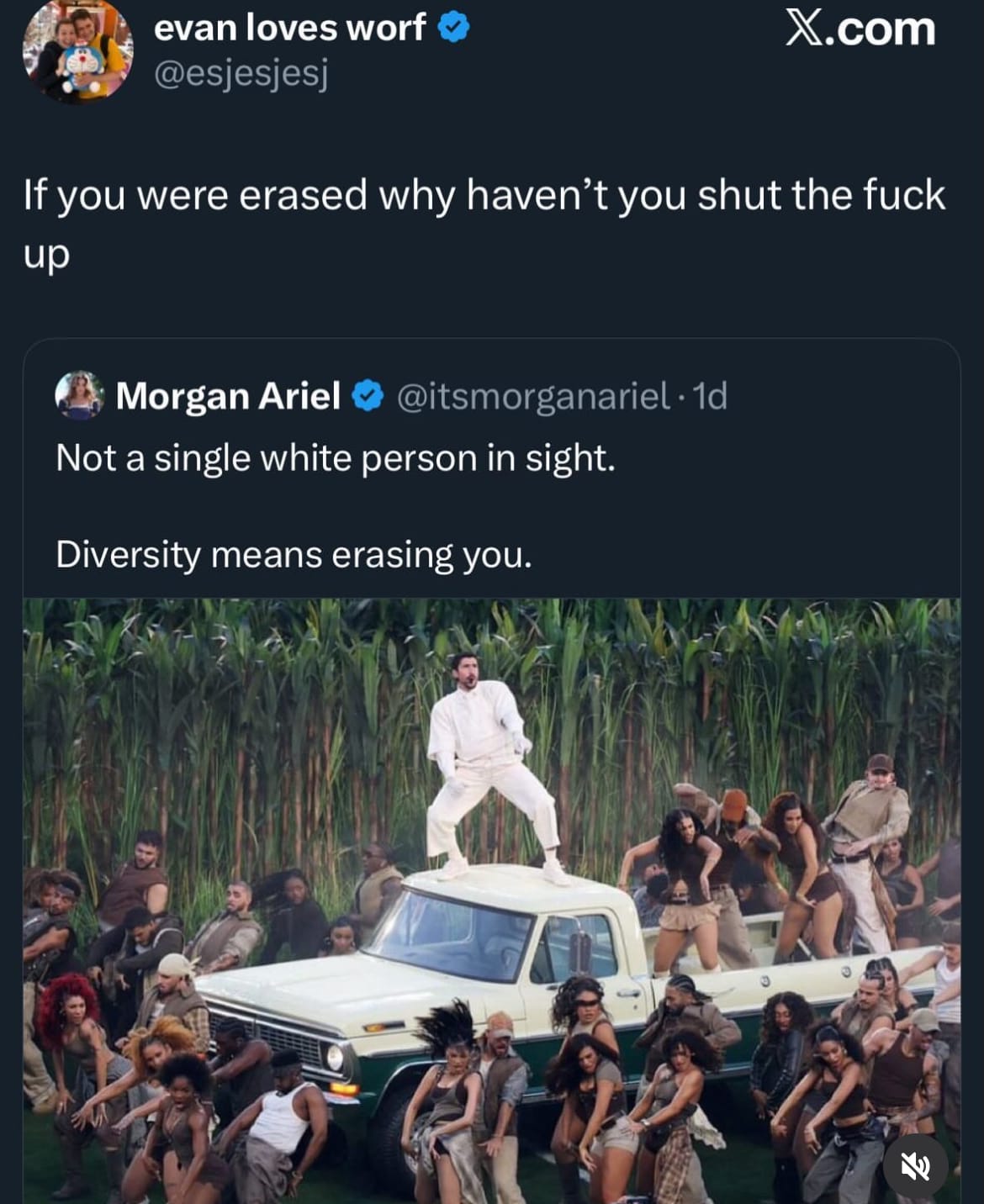Open the evan loves worf display name
984x1204 pixels.
289,28
